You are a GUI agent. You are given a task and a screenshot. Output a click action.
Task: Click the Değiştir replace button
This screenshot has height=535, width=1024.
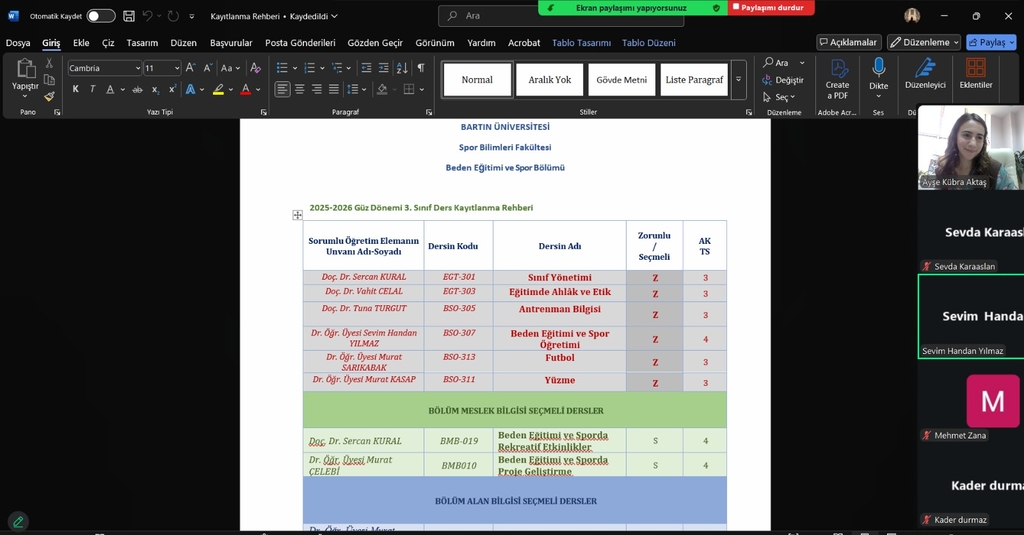[x=783, y=80]
